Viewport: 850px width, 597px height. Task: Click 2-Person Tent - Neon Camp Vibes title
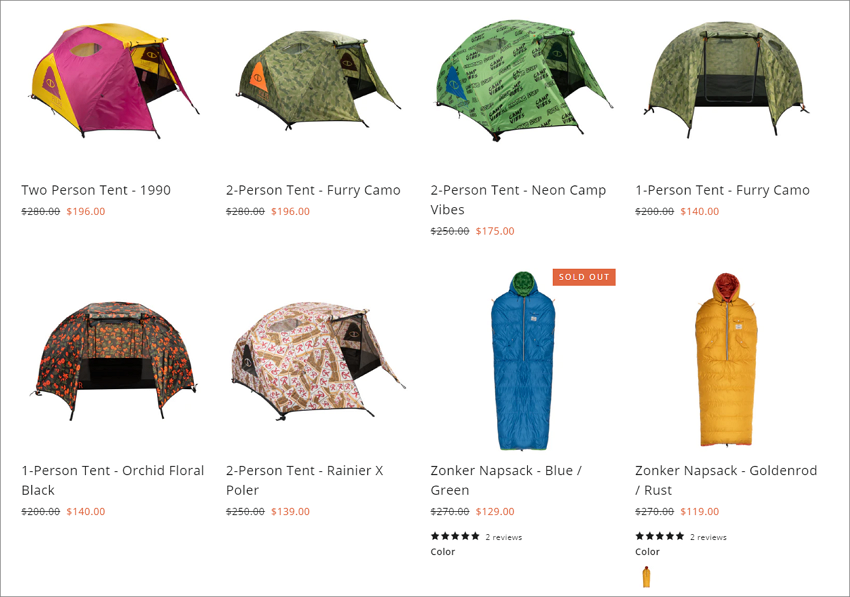pyautogui.click(x=518, y=200)
